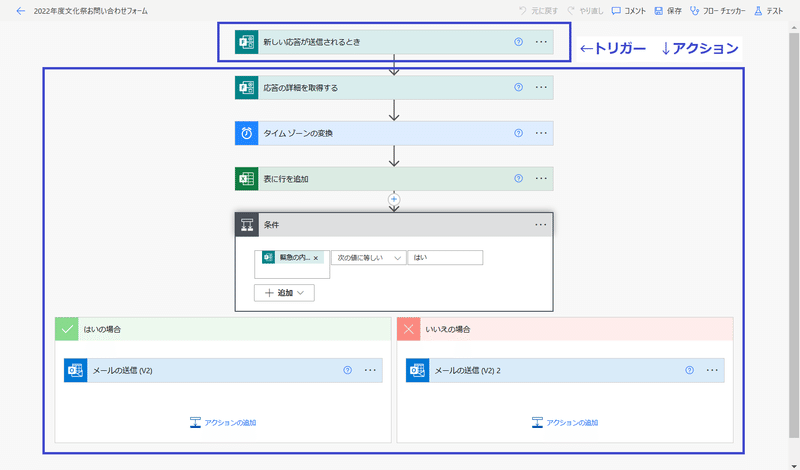Open more menu for メールの送信 (V2) 2
Image resolution: width=800 pixels, height=470 pixels.
[x=712, y=370]
